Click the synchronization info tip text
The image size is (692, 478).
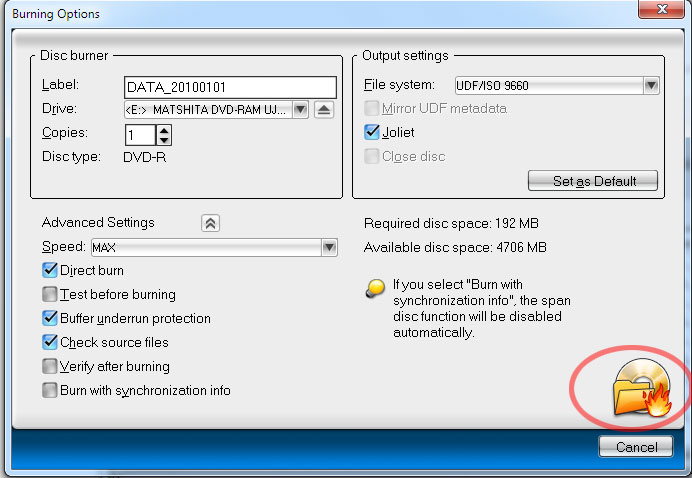pos(481,308)
